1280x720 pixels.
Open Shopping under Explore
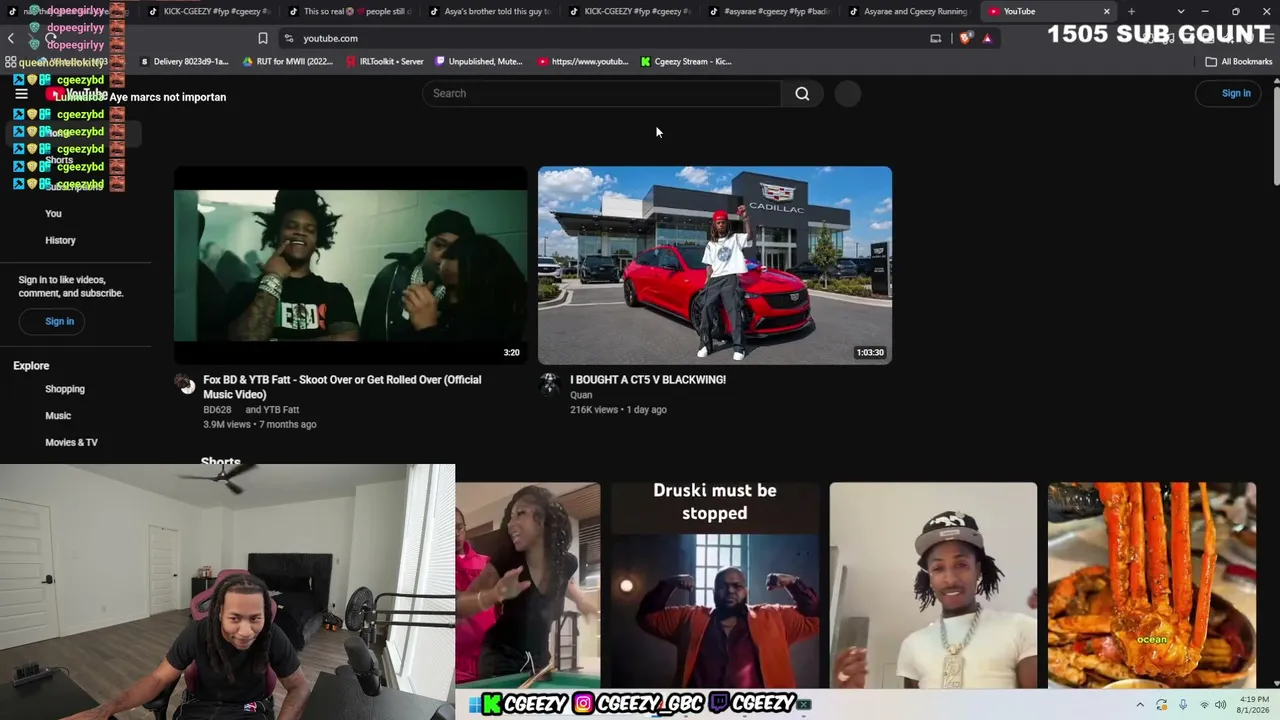tap(65, 389)
